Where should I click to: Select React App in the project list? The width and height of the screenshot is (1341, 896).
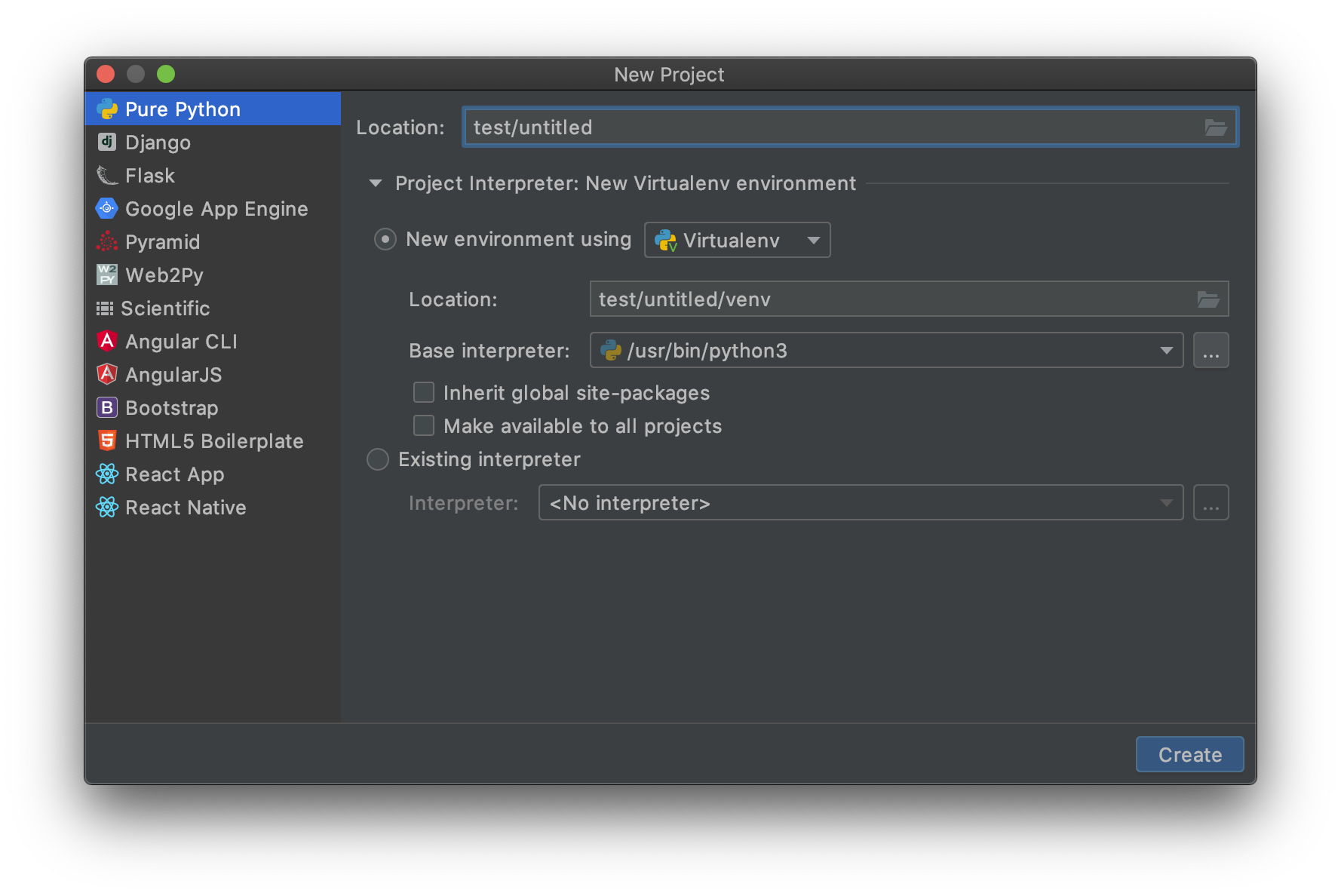click(x=213, y=474)
